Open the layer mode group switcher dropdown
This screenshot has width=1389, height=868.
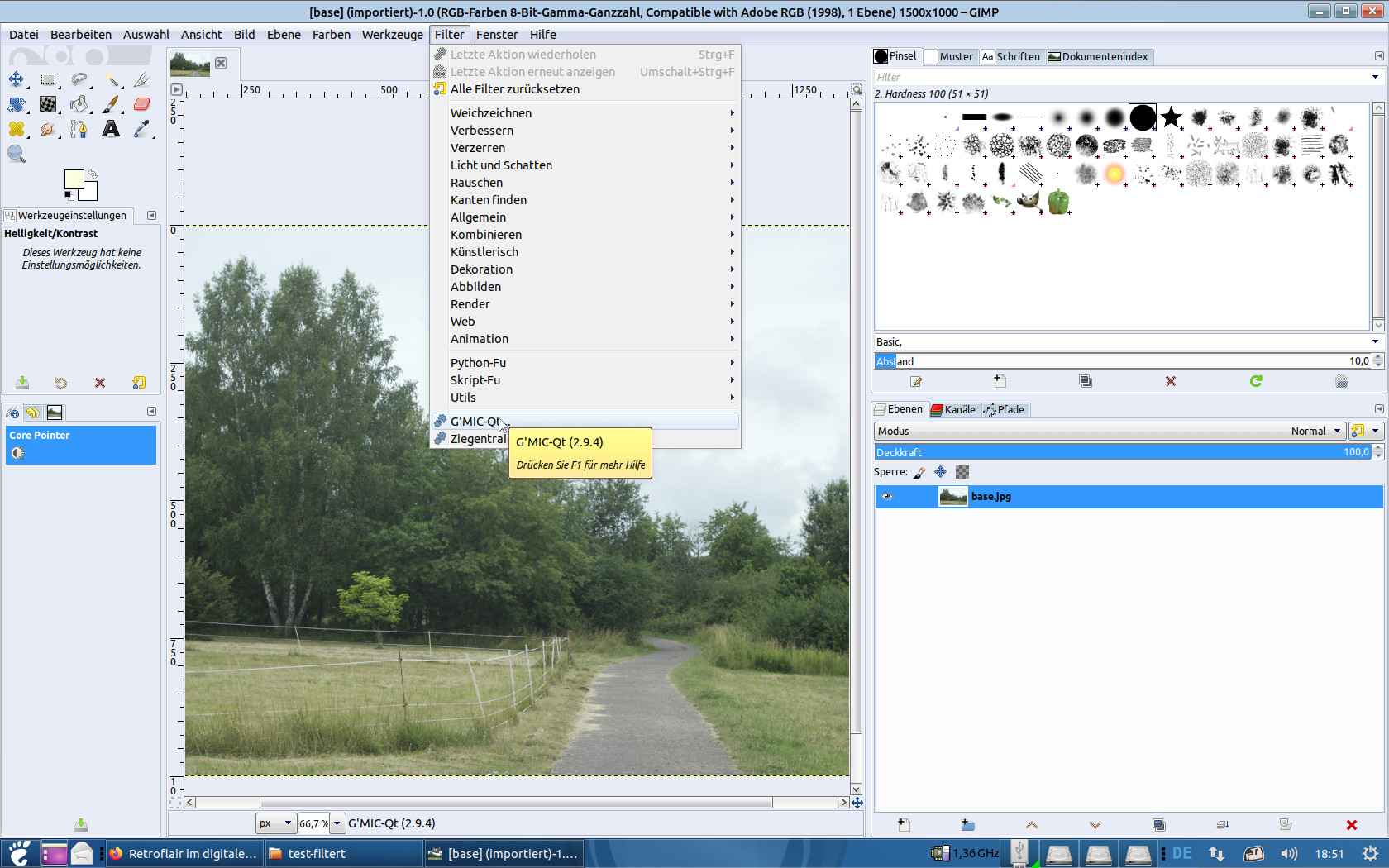tap(1366, 431)
